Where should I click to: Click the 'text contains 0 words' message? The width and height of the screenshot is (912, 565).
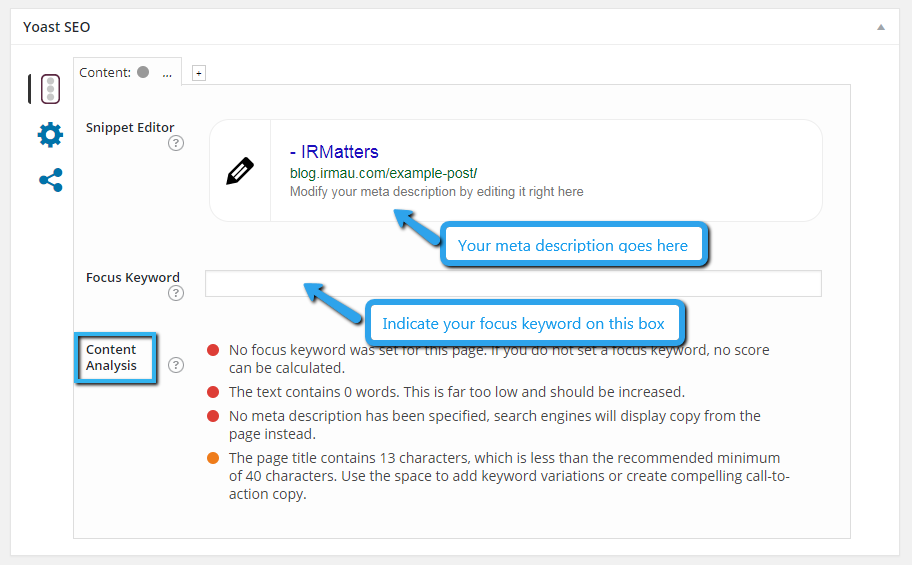coord(457,392)
